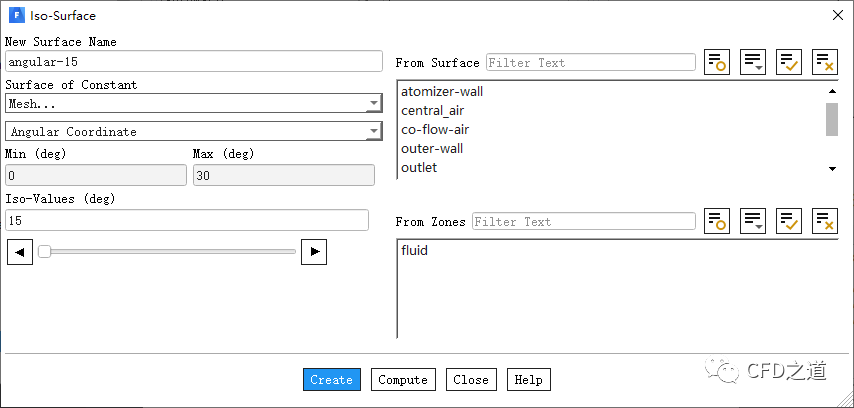Toggle match filter icon for From Zones
The width and height of the screenshot is (854, 408).
click(717, 221)
